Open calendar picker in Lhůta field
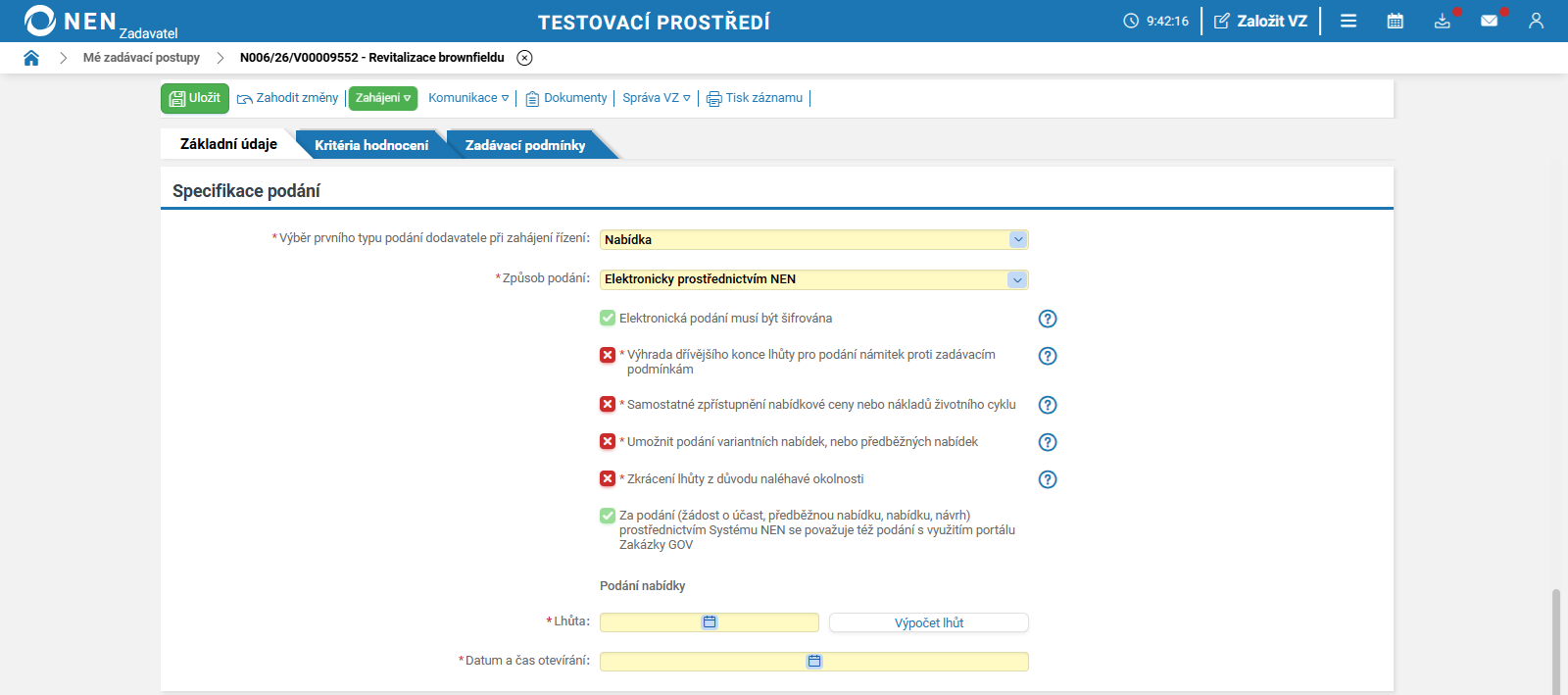 click(710, 622)
